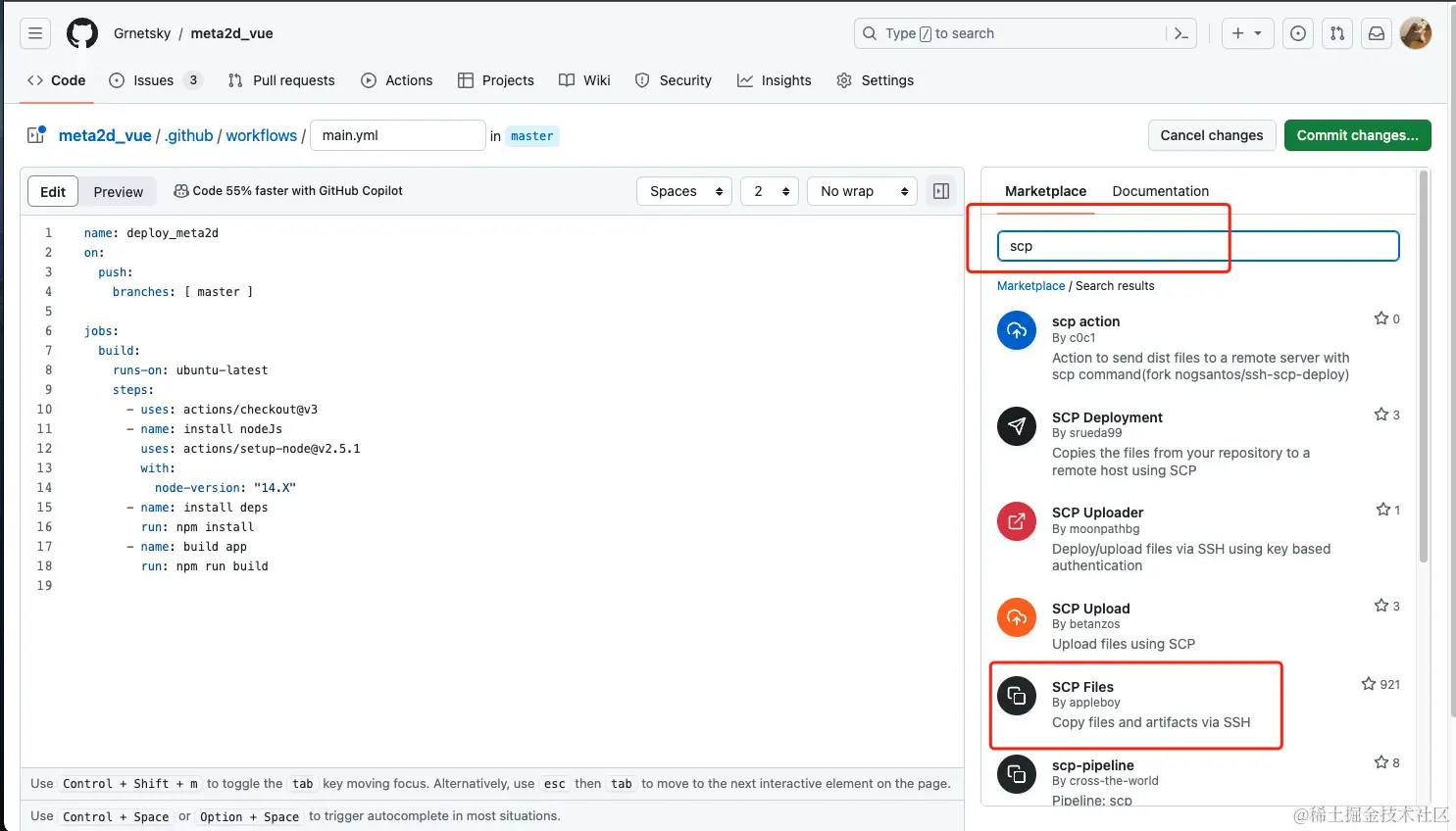The height and width of the screenshot is (831, 1456).
Task: Open the Grnetsky owner link
Action: pyautogui.click(x=142, y=33)
